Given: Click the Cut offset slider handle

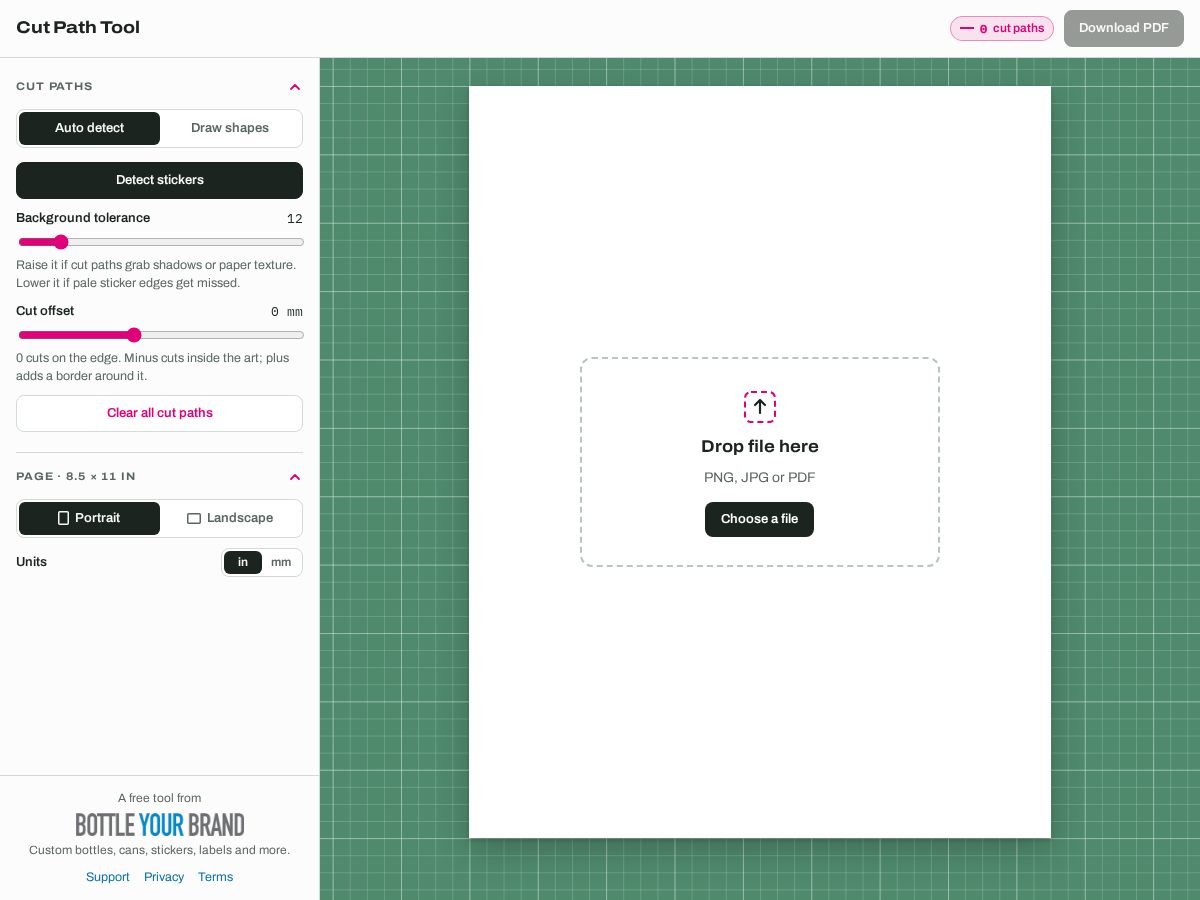Looking at the screenshot, I should click(134, 335).
